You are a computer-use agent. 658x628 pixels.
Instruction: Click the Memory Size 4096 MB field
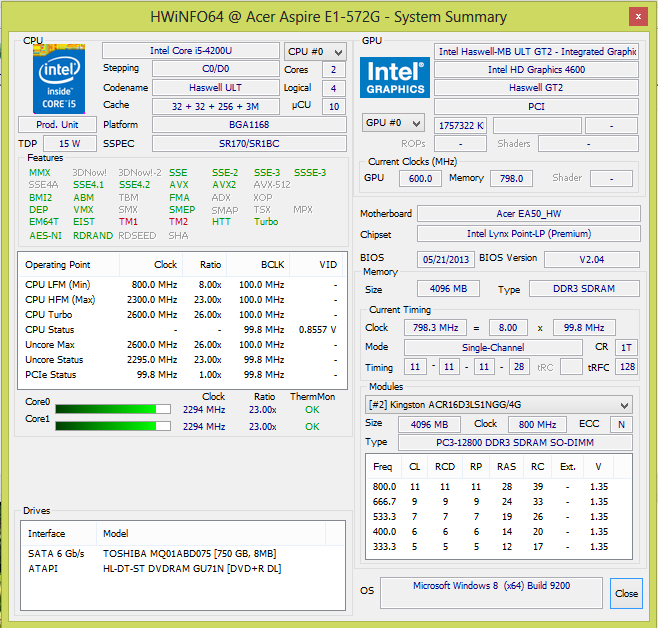(x=448, y=289)
